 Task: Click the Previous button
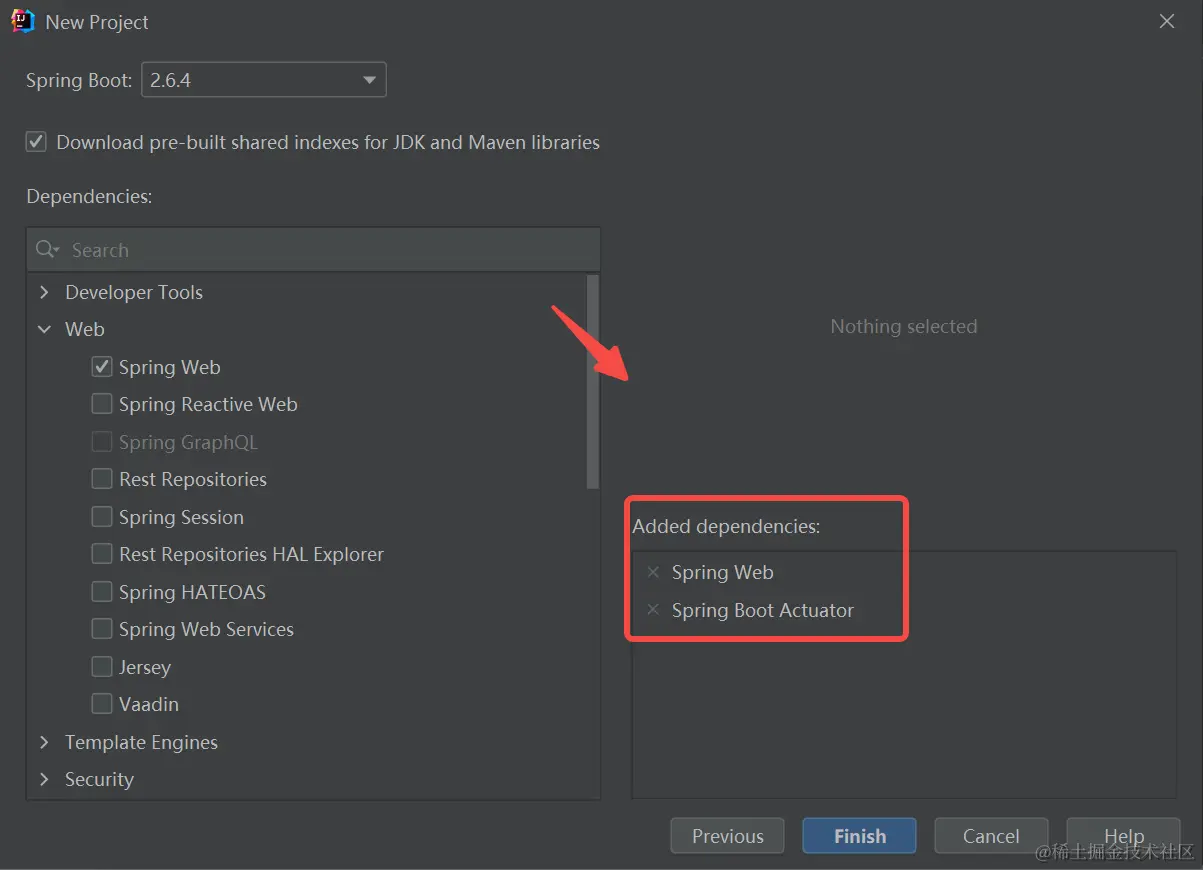point(728,836)
